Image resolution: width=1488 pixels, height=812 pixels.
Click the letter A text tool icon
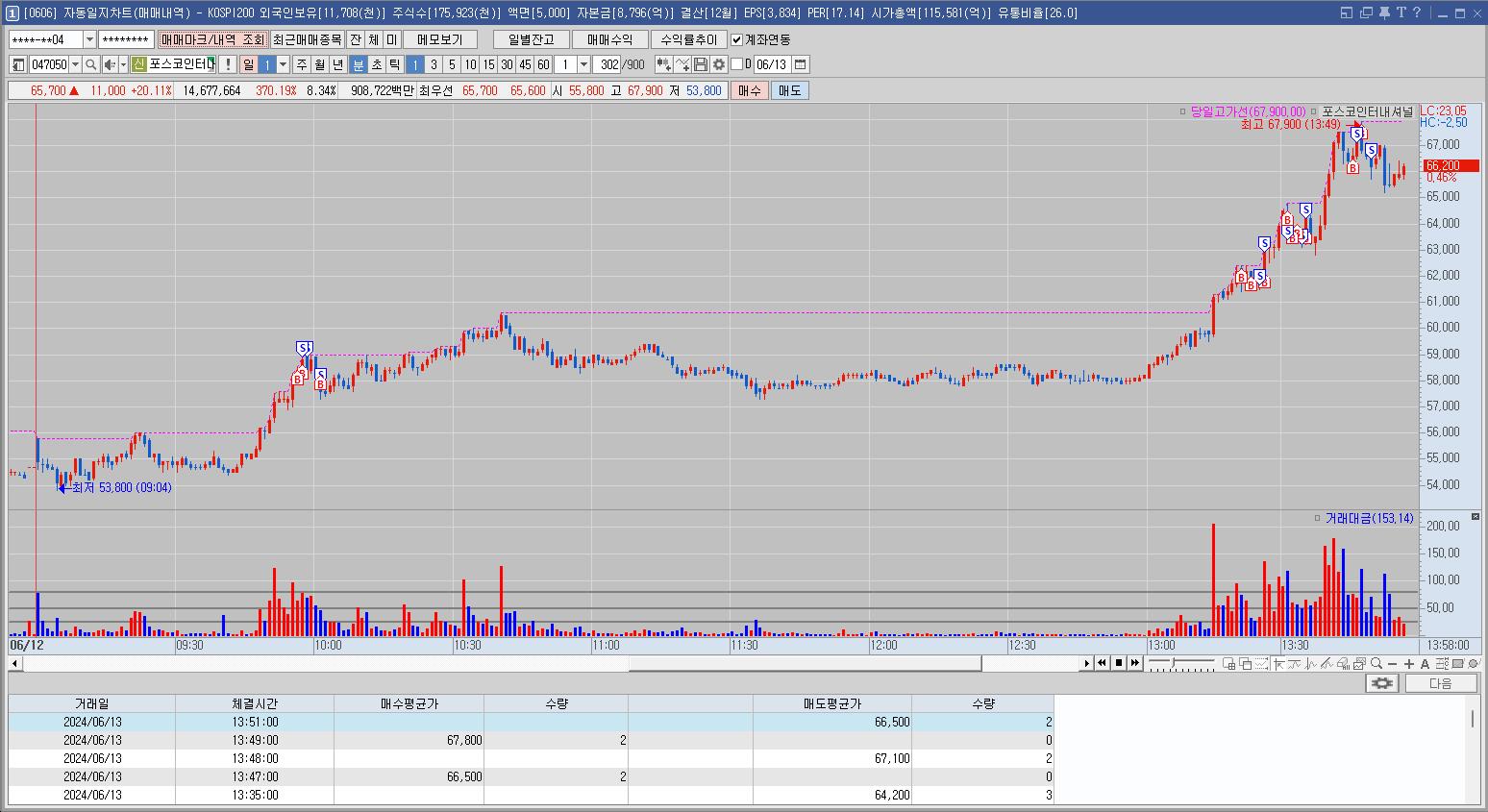tap(1425, 664)
